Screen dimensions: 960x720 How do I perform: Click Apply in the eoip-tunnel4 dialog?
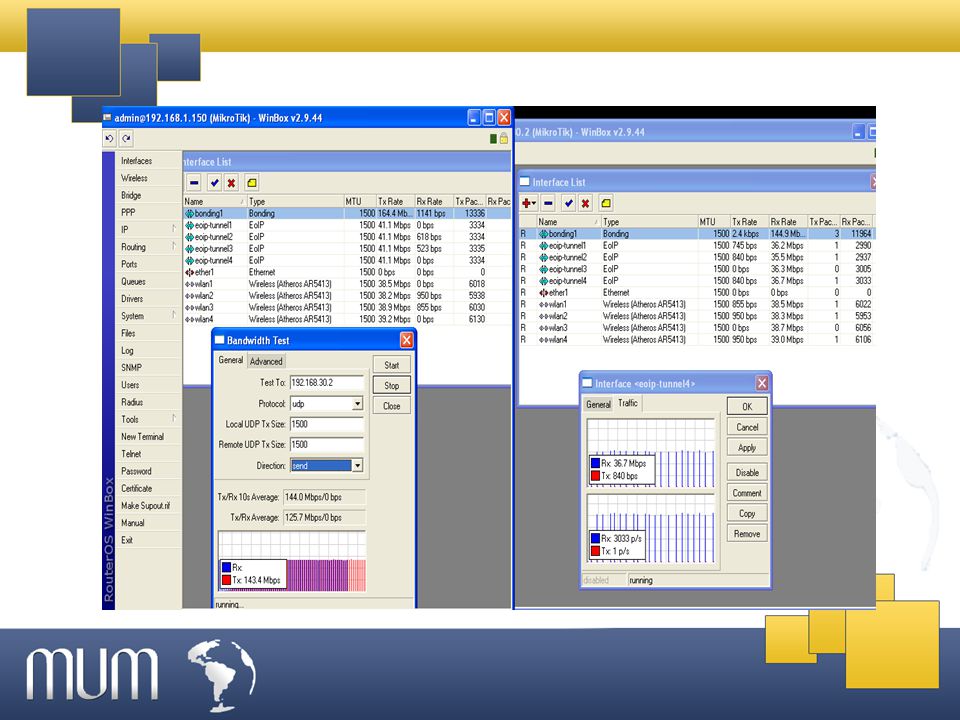click(x=747, y=448)
